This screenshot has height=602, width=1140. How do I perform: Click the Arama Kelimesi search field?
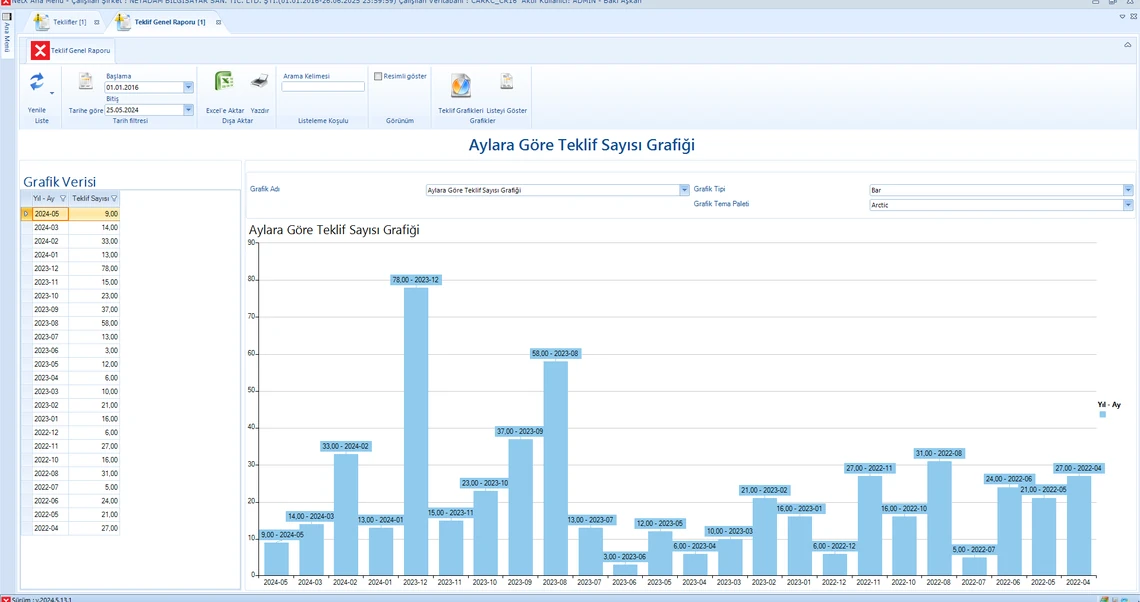[323, 87]
